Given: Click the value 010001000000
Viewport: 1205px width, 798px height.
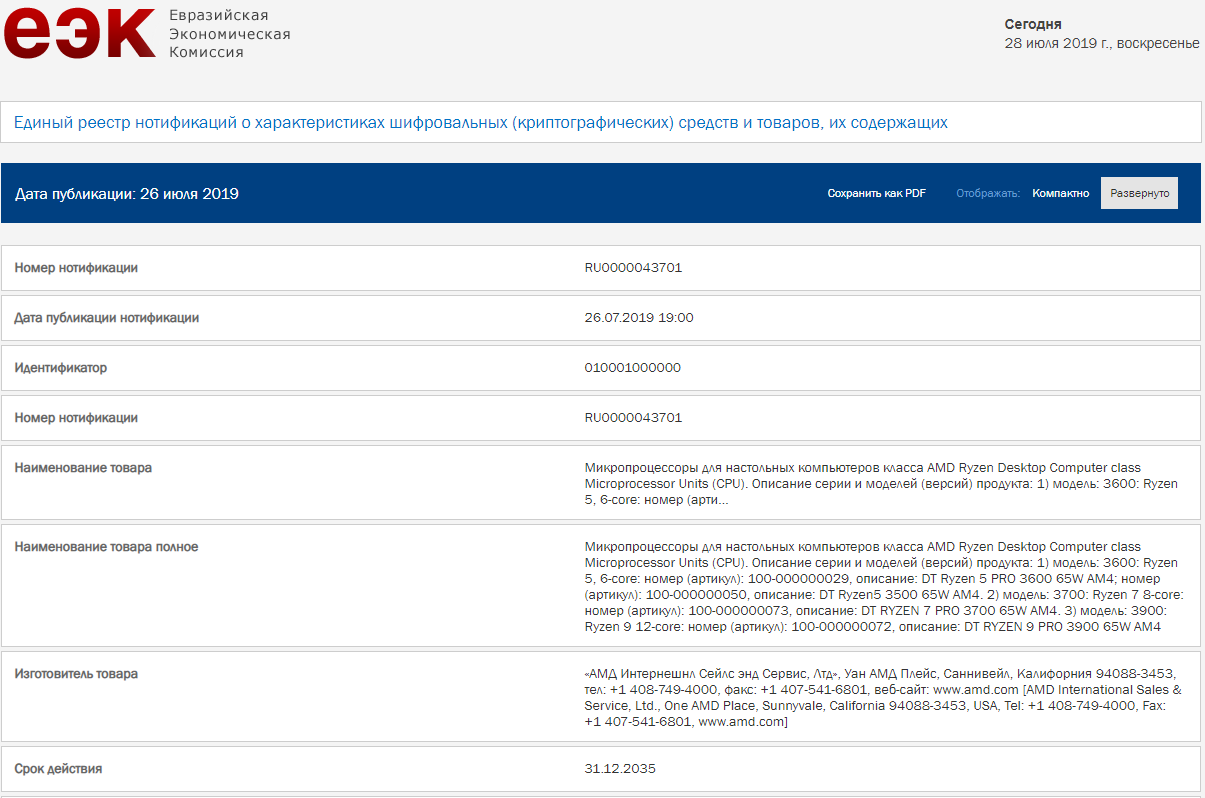Looking at the screenshot, I should 633,368.
